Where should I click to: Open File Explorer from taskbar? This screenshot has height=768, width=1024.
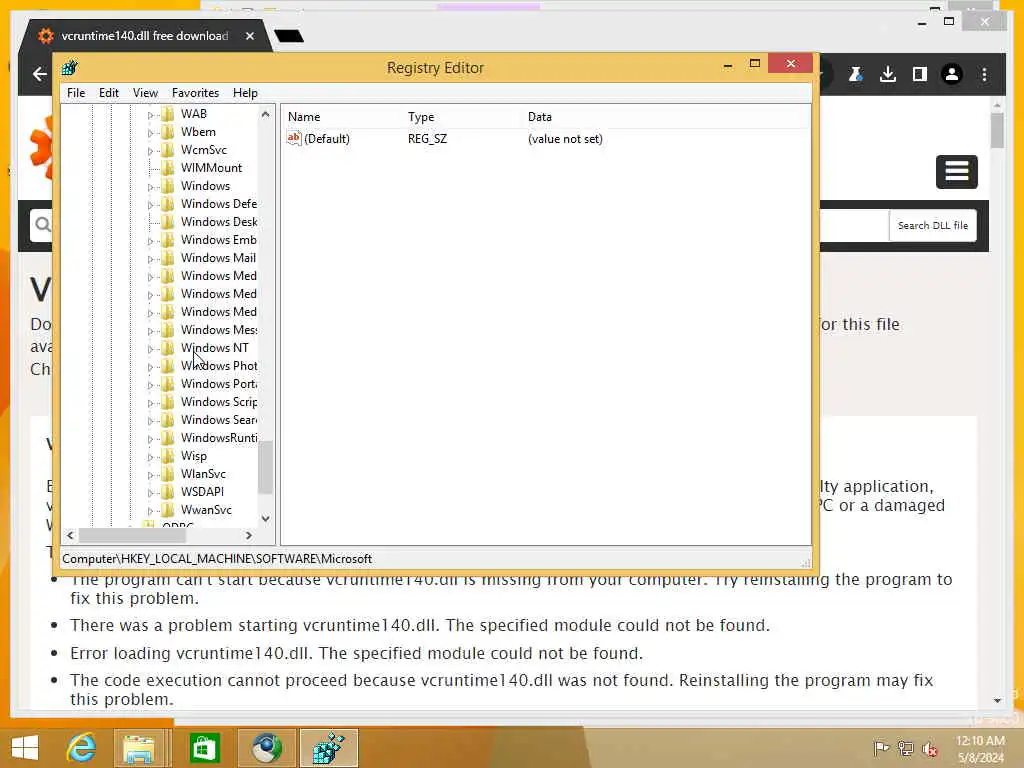tap(139, 748)
